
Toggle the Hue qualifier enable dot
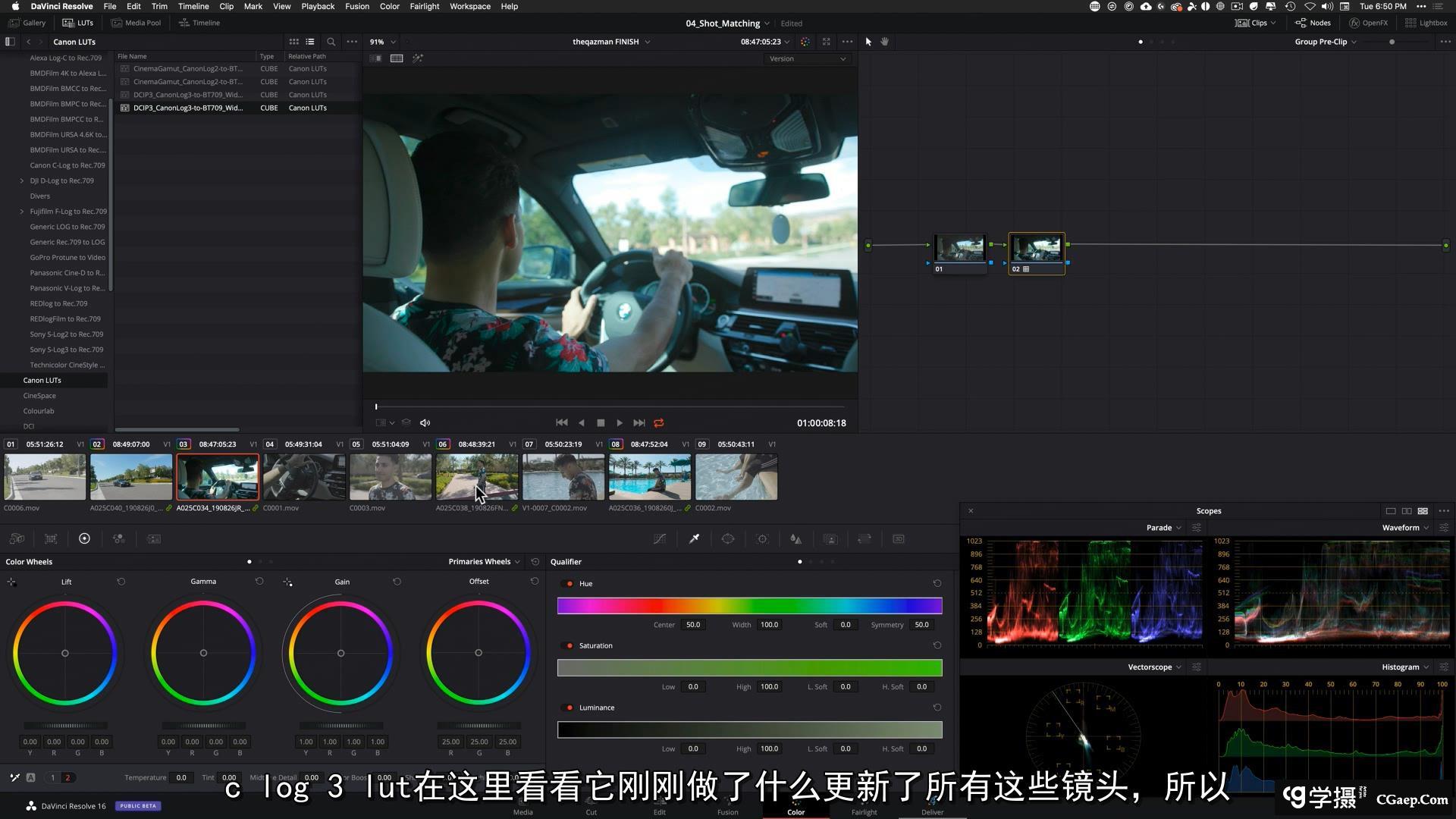click(x=570, y=584)
